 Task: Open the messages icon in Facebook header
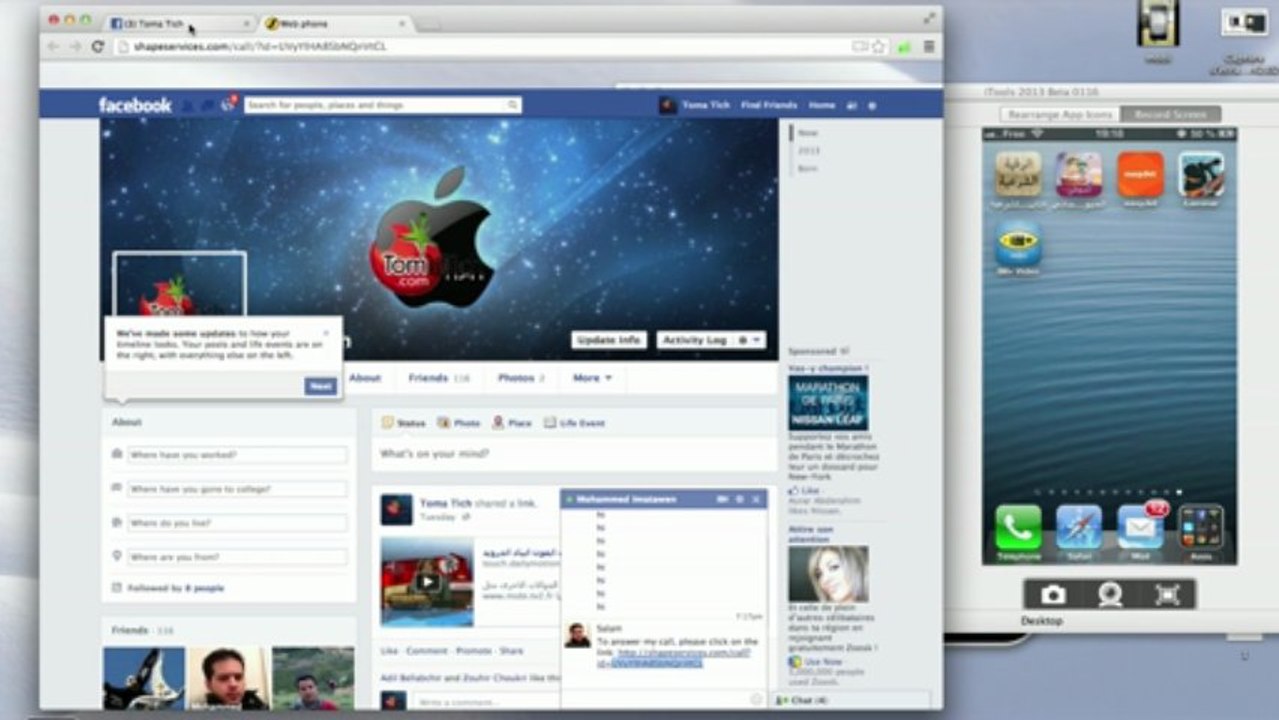[x=208, y=105]
